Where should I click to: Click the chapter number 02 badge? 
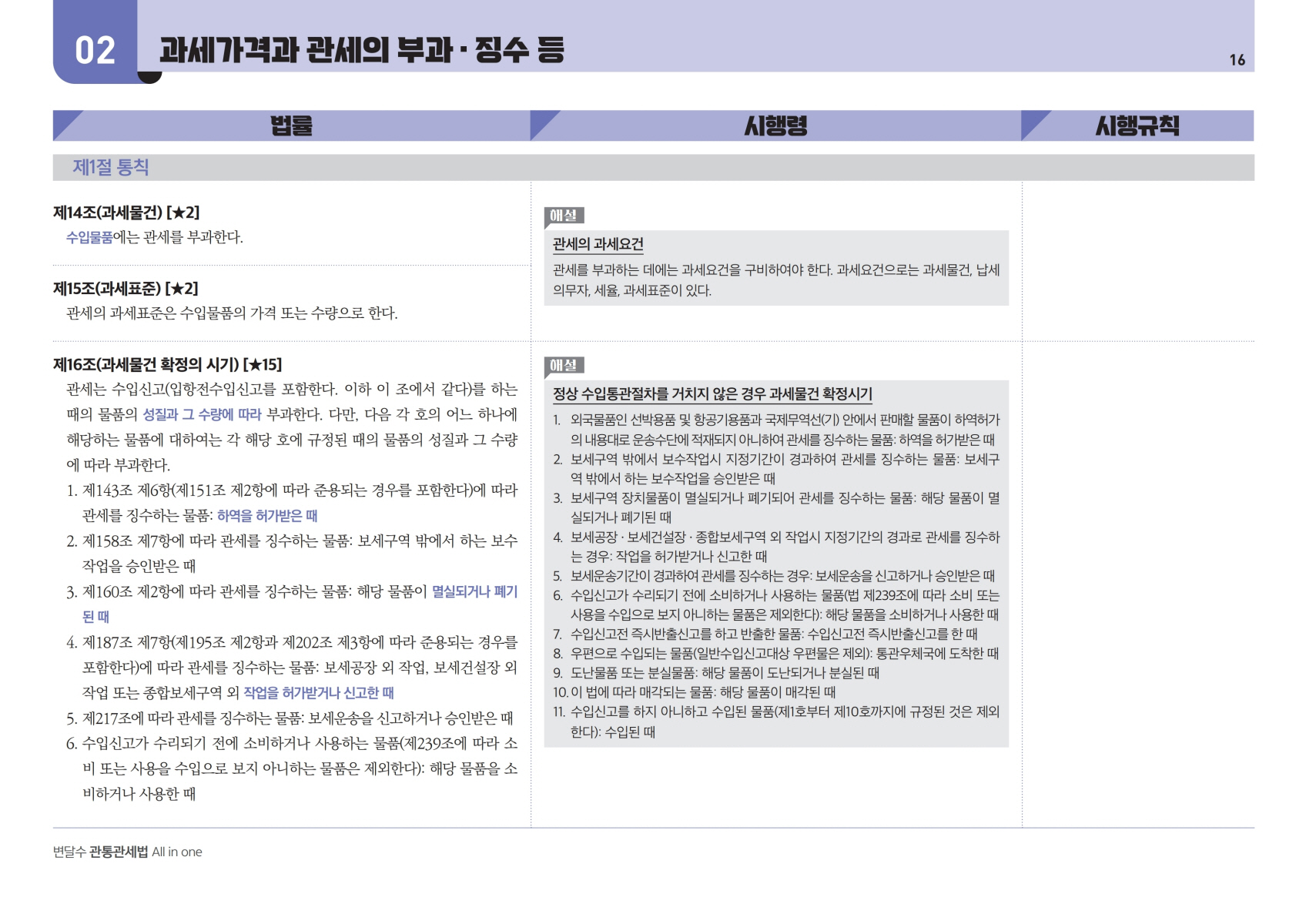coord(95,51)
